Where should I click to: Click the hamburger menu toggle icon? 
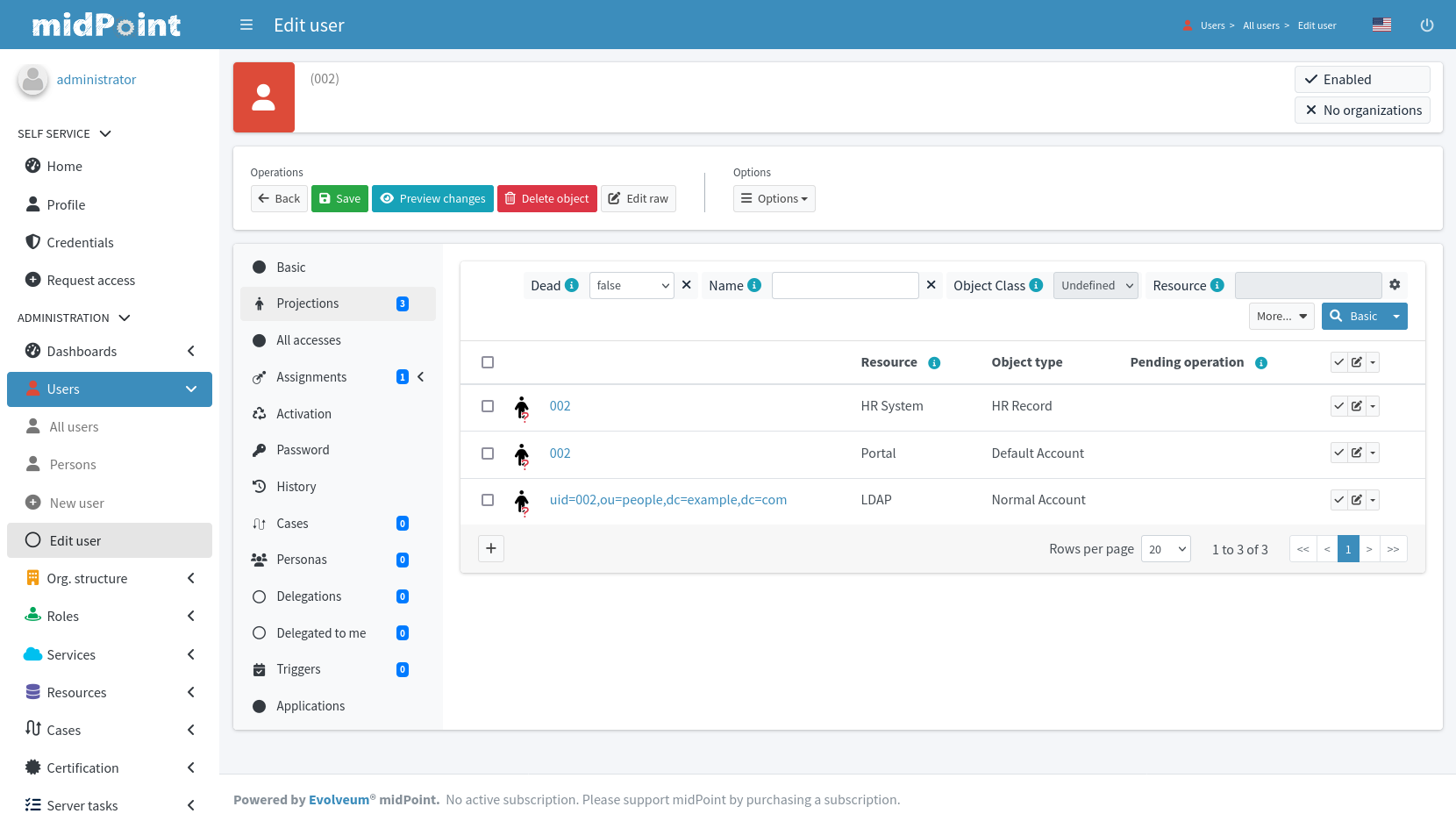(x=246, y=25)
